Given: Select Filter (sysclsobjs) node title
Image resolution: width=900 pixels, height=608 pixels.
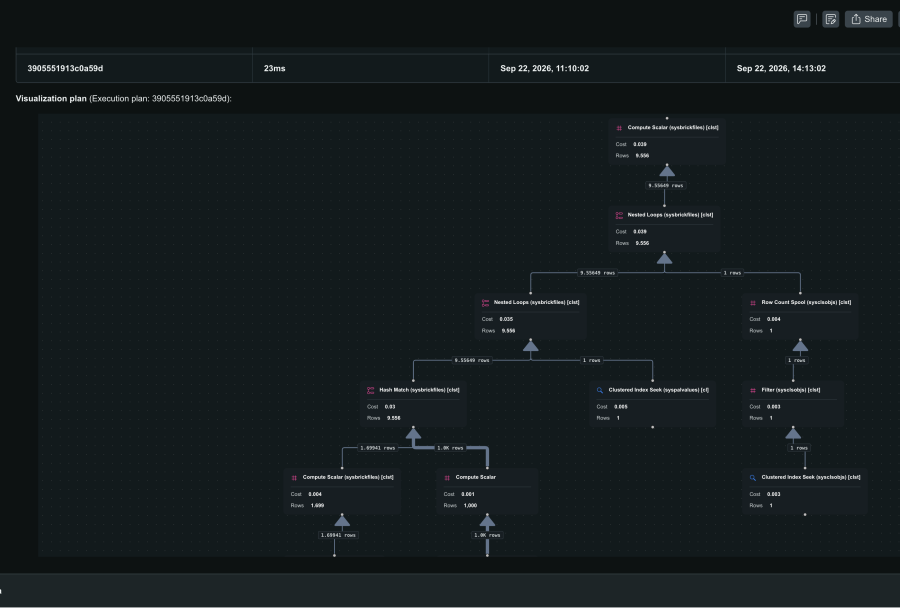Looking at the screenshot, I should click(x=790, y=390).
